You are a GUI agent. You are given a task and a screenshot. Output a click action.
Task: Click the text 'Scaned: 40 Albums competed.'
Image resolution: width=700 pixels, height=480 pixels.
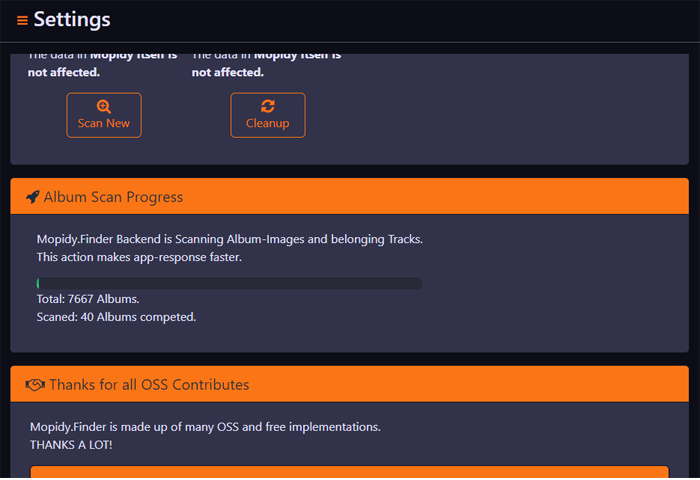point(117,317)
